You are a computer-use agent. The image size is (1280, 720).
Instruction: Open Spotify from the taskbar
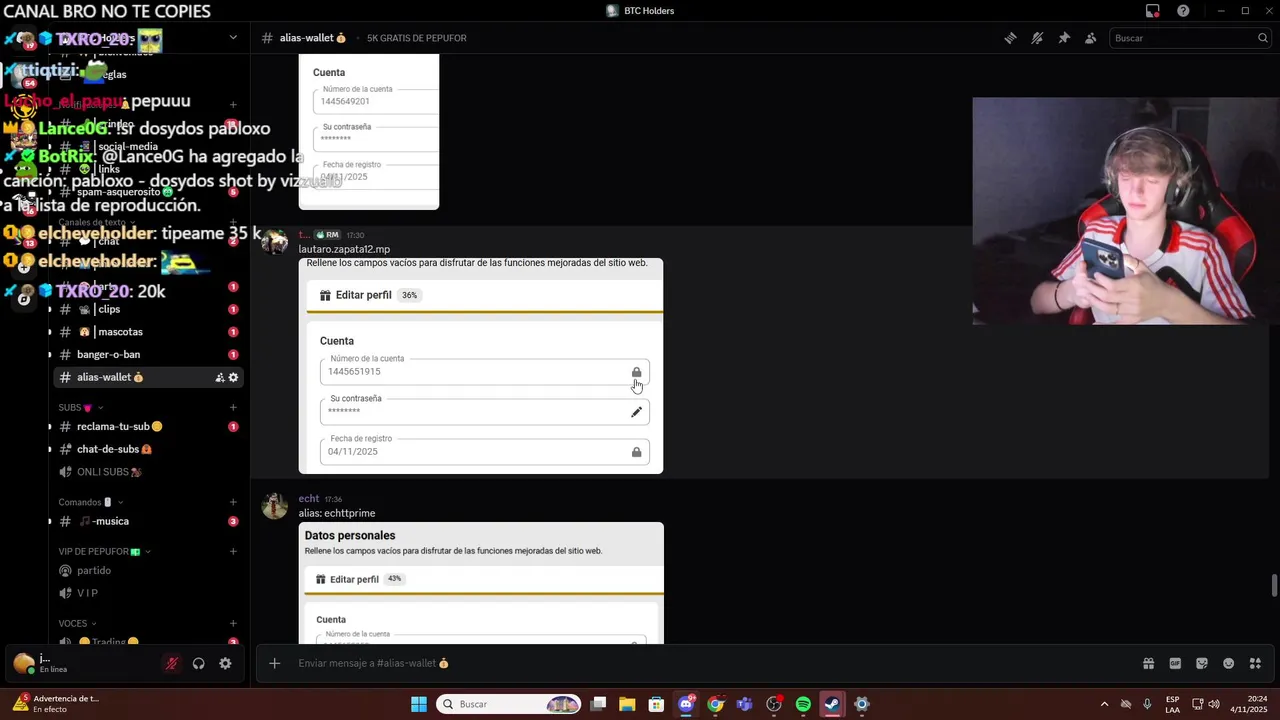coord(803,704)
